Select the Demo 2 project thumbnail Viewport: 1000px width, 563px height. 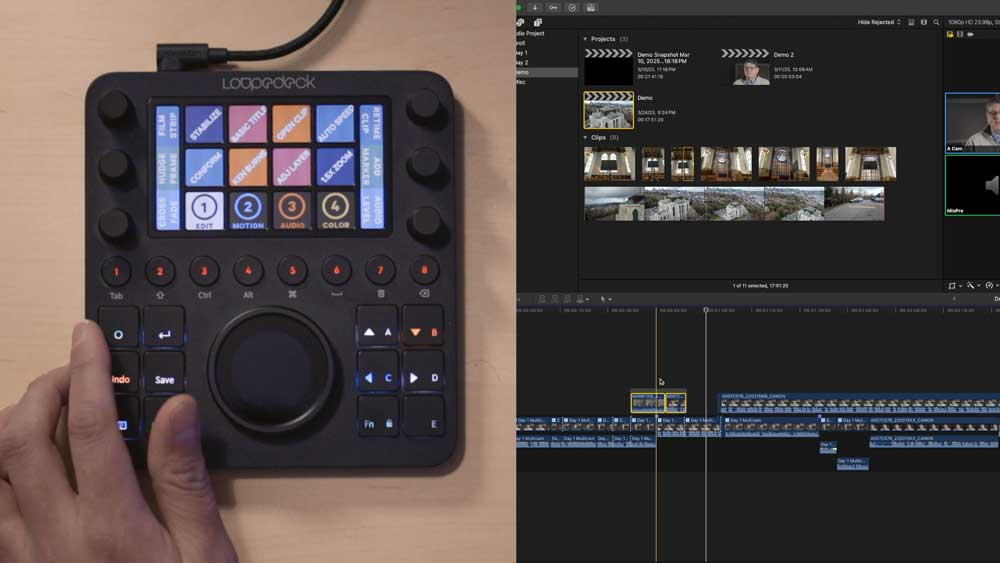pyautogui.click(x=746, y=66)
